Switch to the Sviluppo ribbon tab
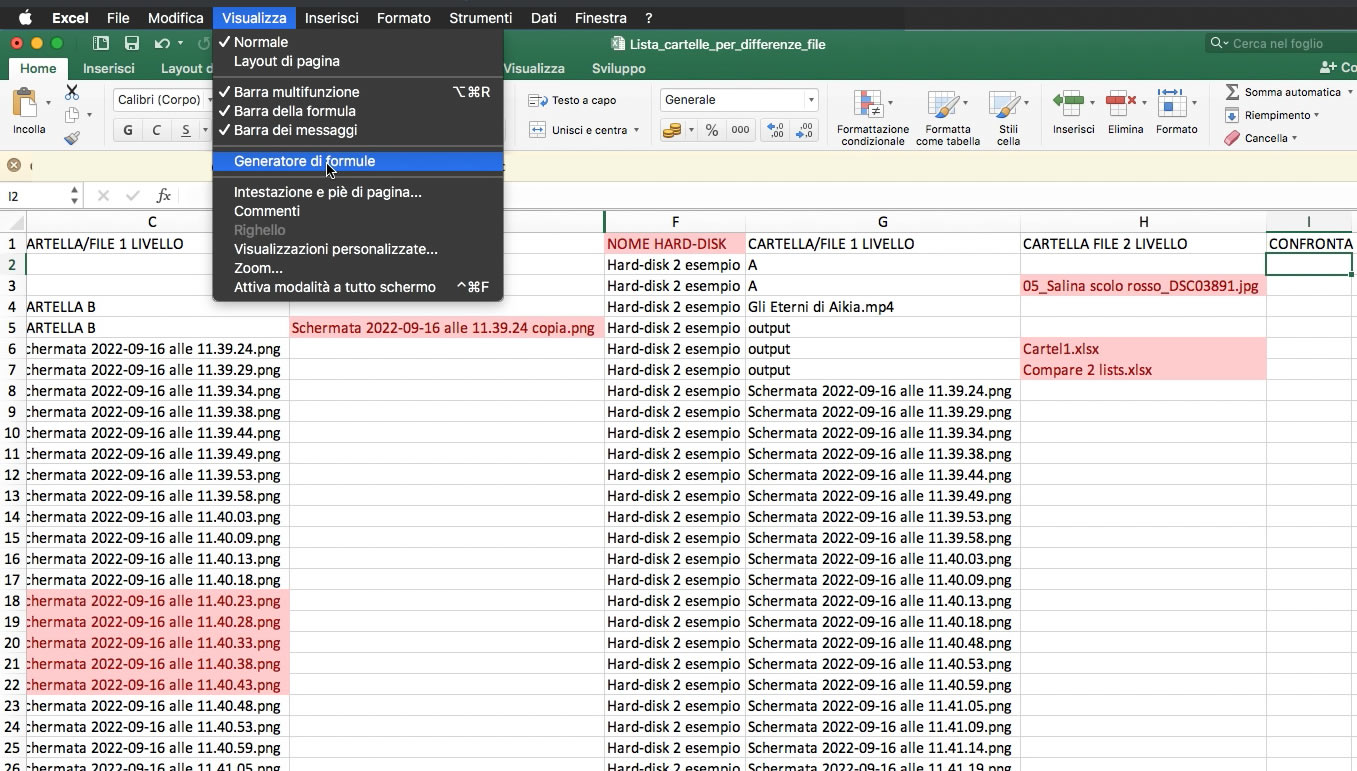This screenshot has height=771, width=1357. (618, 68)
